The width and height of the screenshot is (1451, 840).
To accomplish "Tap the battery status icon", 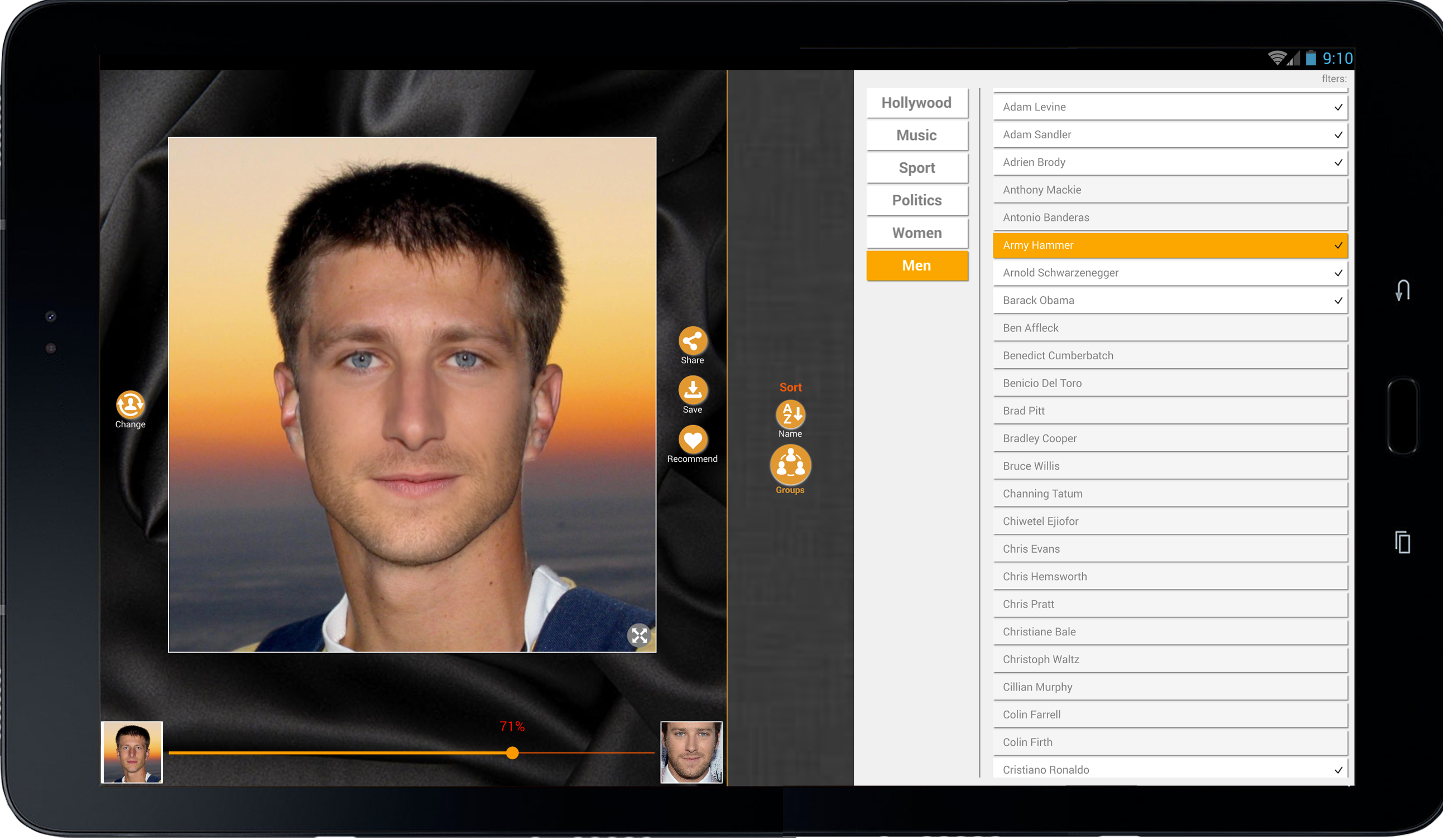I will 1310,58.
